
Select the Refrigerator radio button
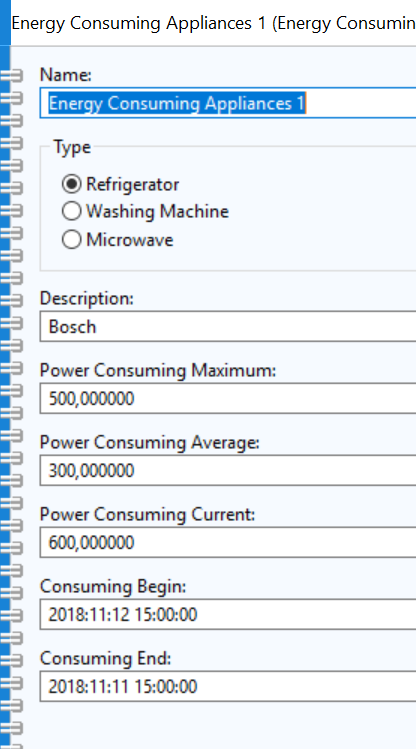72,184
